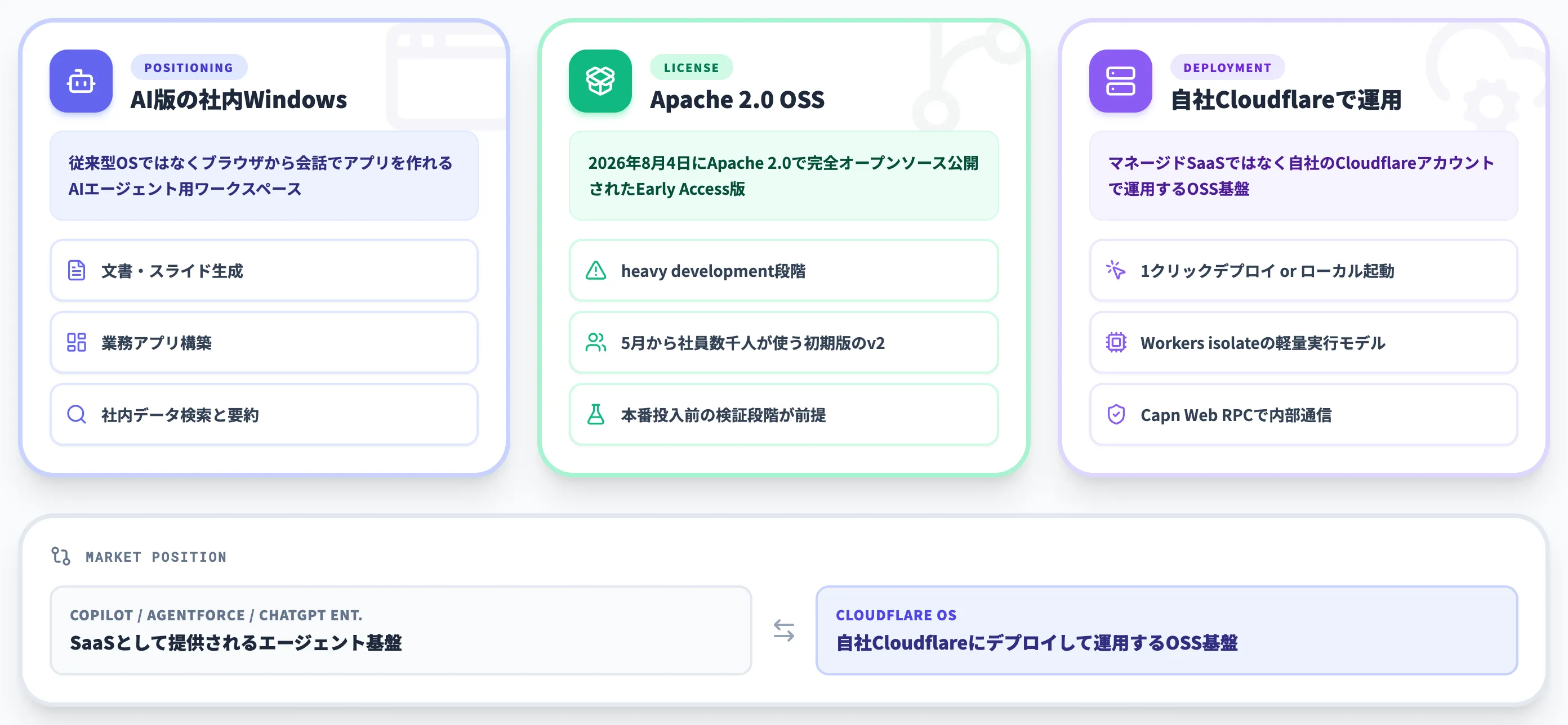Click the grid icon beside 業務アプリ構築
The image size is (1568, 725).
tap(77, 342)
